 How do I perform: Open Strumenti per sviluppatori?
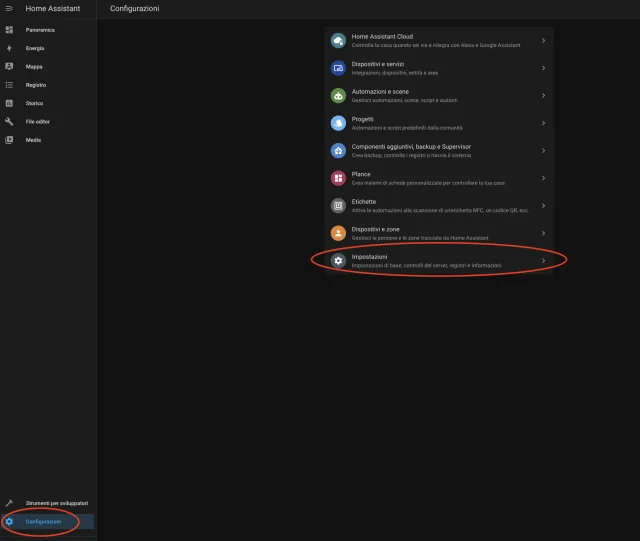tap(56, 503)
